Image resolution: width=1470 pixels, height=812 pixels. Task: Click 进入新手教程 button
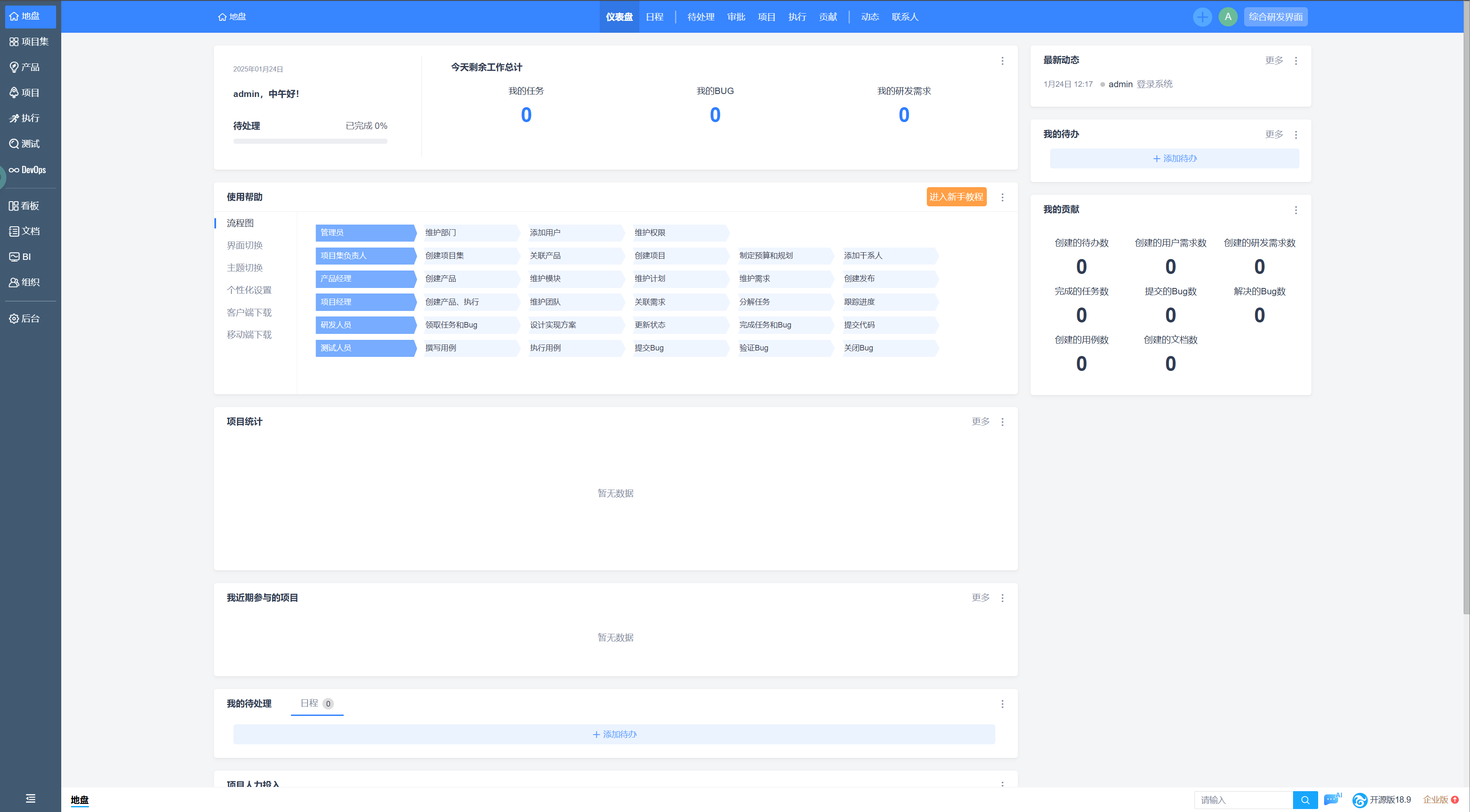[x=956, y=197]
